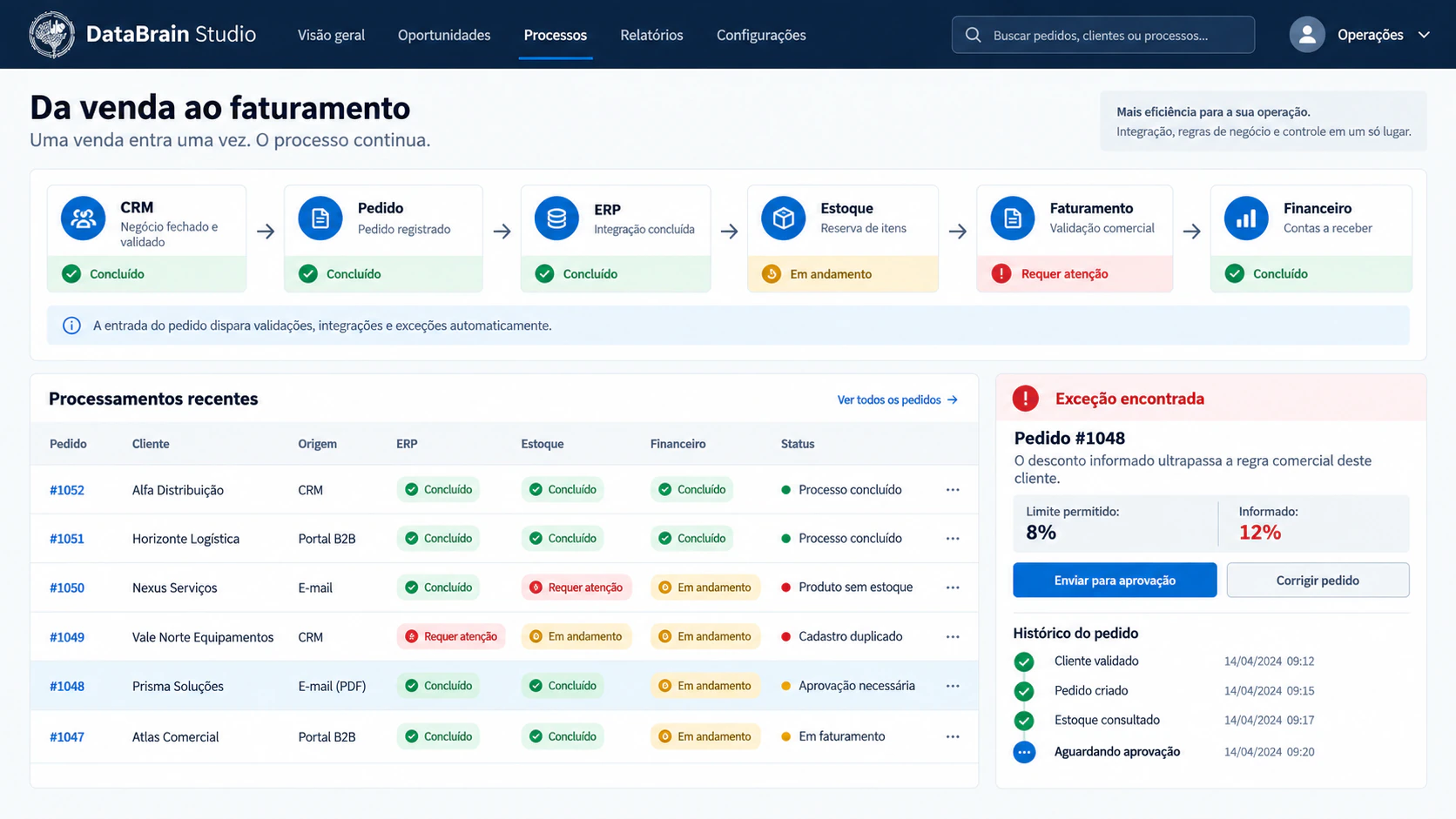
Task: Open the Oportunidades tab
Action: [x=444, y=35]
